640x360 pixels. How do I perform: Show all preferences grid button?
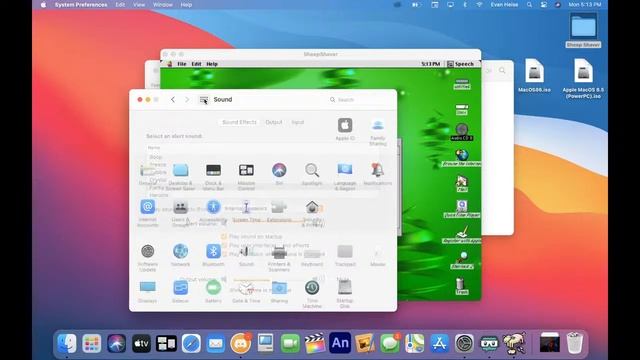[204, 100]
